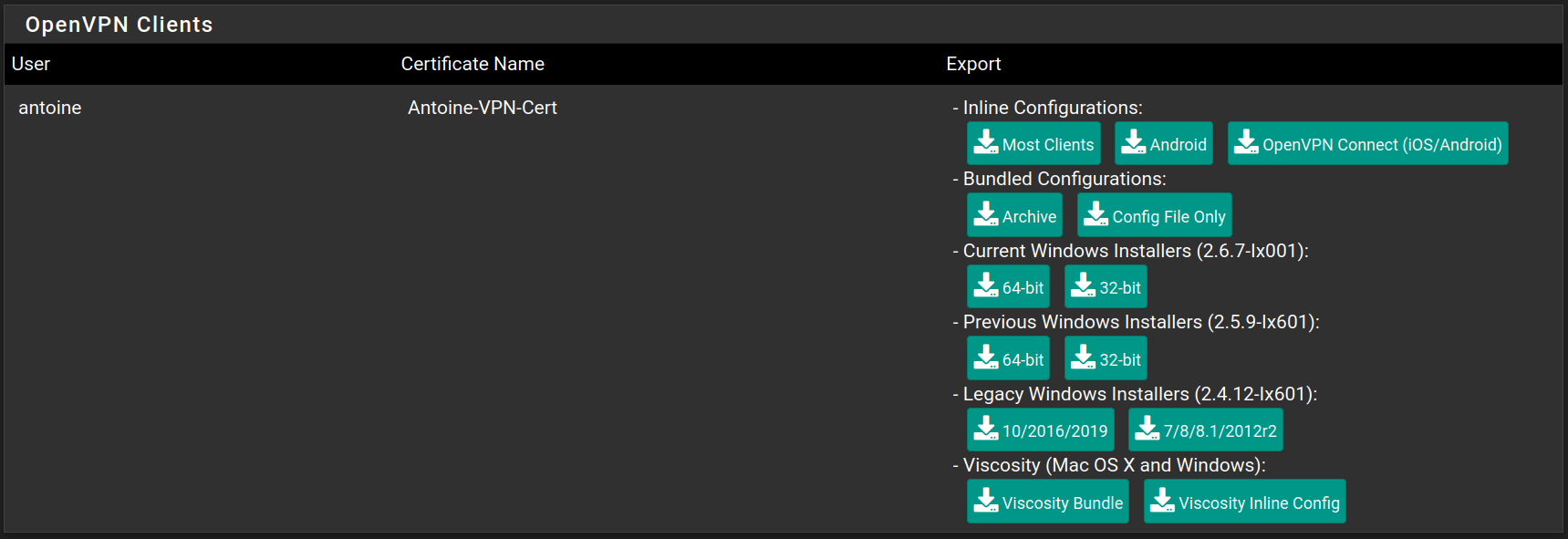Download Viscosity Inline Config
This screenshot has height=539, width=1568.
[x=1245, y=502]
